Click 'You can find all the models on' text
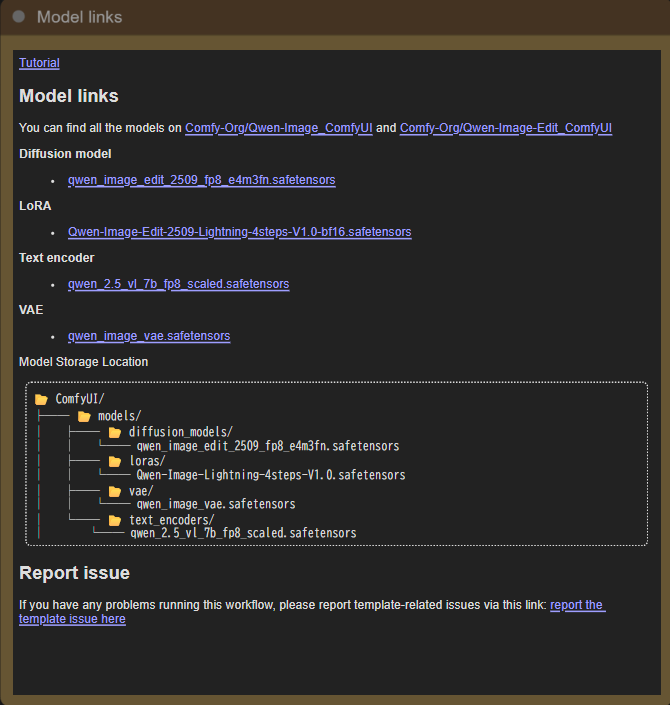The image size is (670, 705). (x=100, y=128)
